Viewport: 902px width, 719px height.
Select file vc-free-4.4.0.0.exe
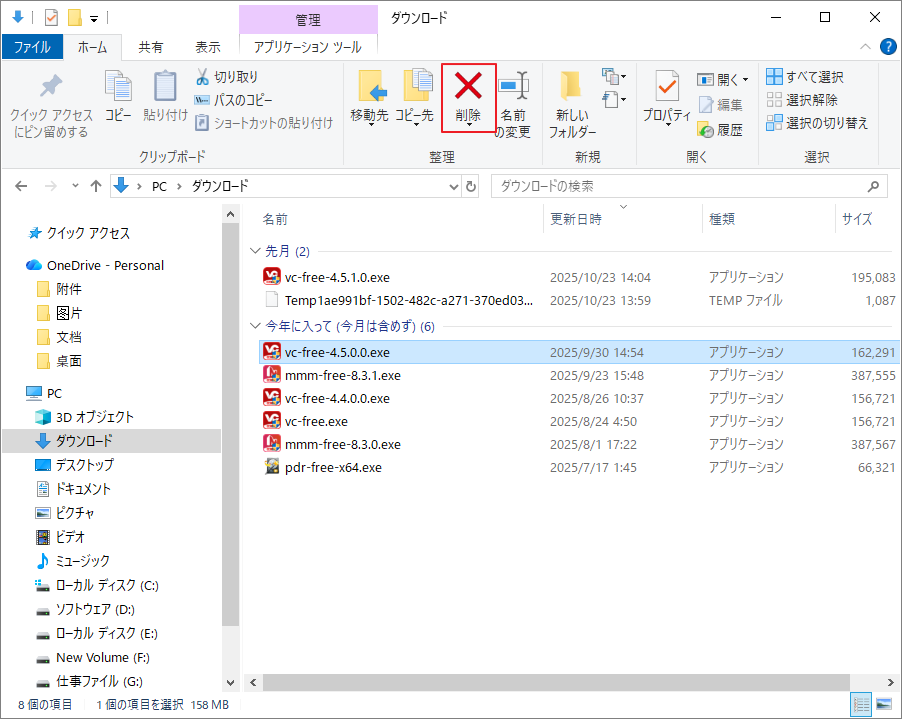[578, 398]
